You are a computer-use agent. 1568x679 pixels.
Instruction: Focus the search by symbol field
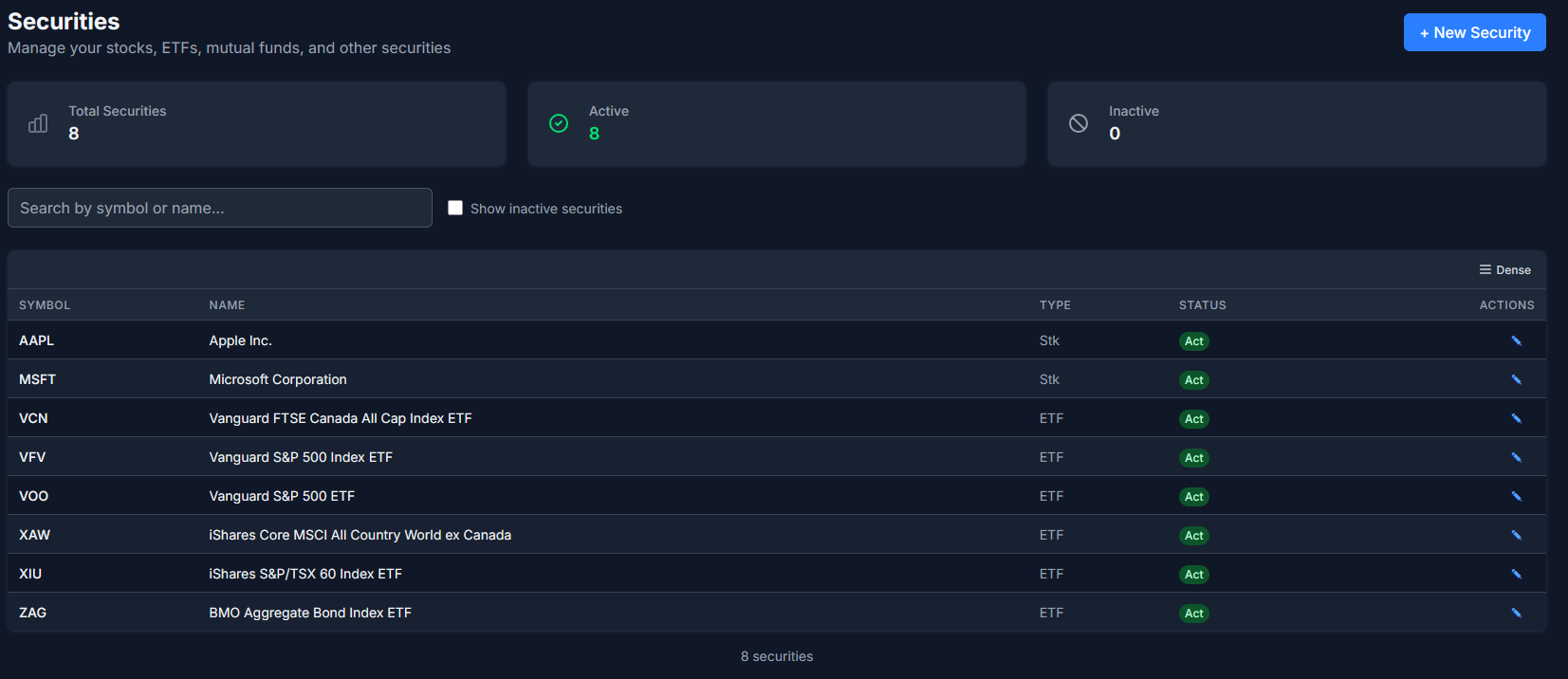pyautogui.click(x=220, y=208)
